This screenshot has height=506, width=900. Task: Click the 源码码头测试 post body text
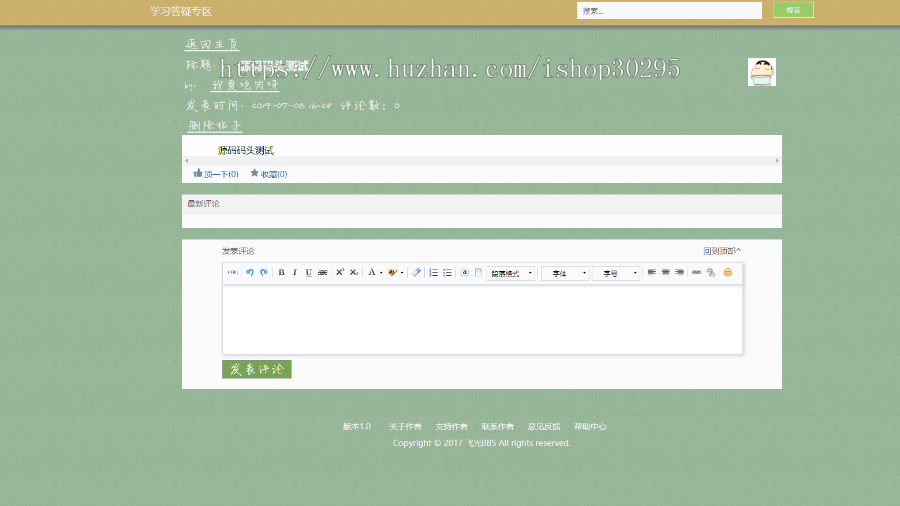pyautogui.click(x=246, y=150)
